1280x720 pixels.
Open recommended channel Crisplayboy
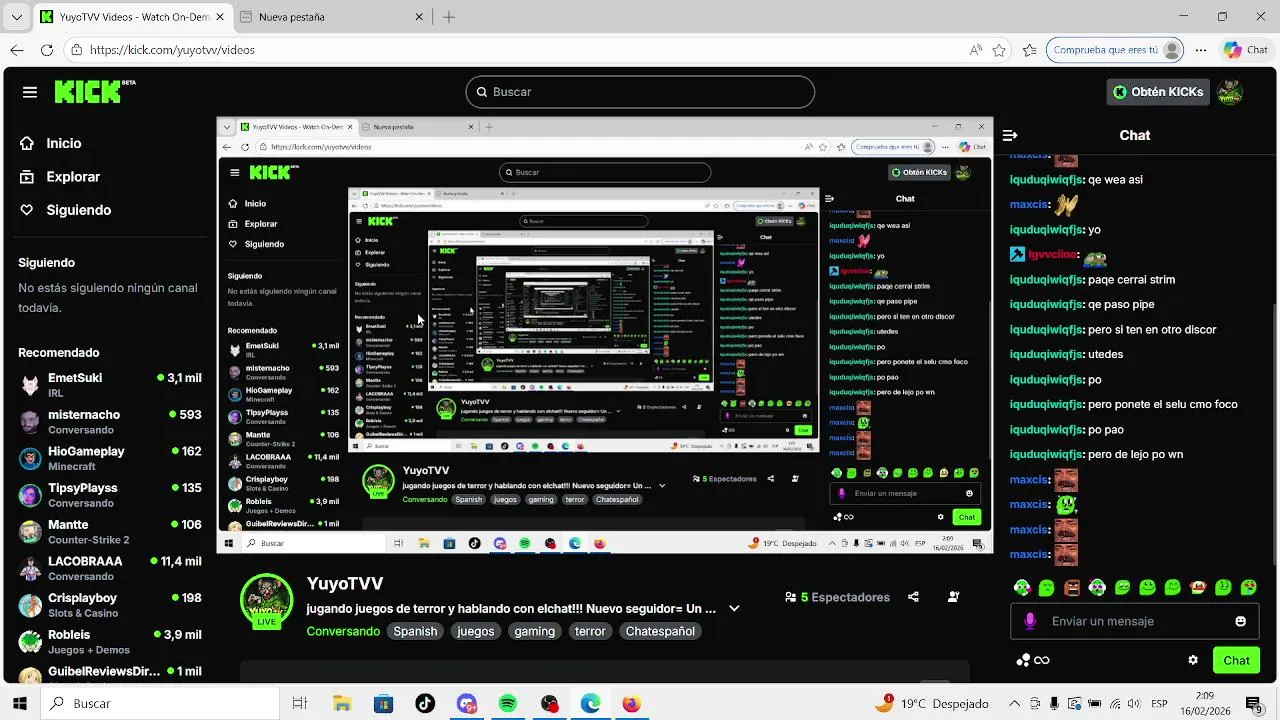pyautogui.click(x=110, y=605)
